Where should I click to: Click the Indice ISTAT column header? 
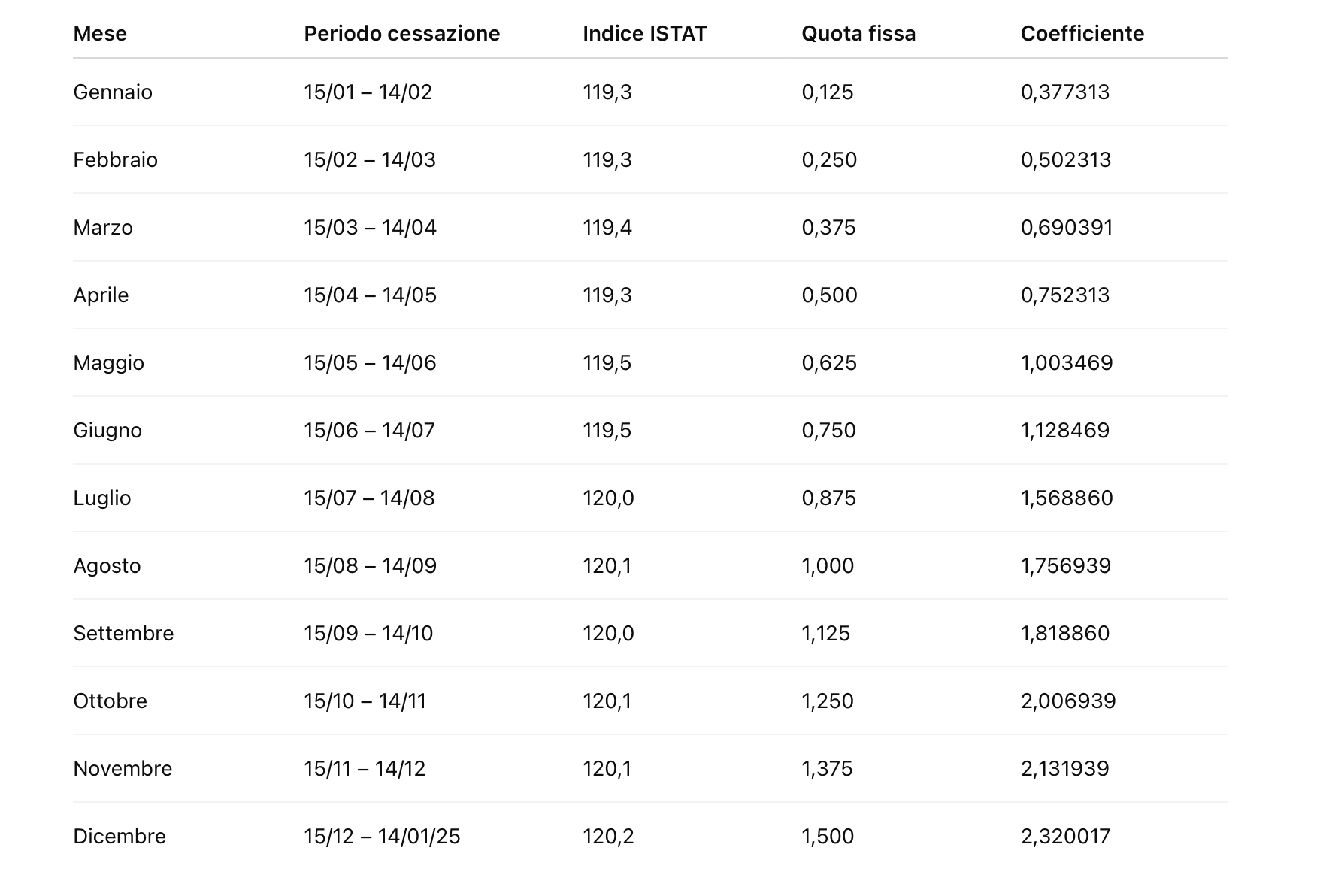point(644,34)
